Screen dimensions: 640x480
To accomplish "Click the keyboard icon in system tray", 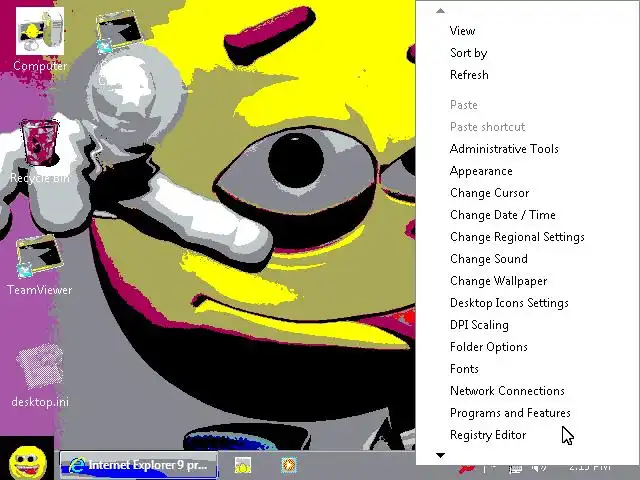I will pyautogui.click(x=515, y=469).
